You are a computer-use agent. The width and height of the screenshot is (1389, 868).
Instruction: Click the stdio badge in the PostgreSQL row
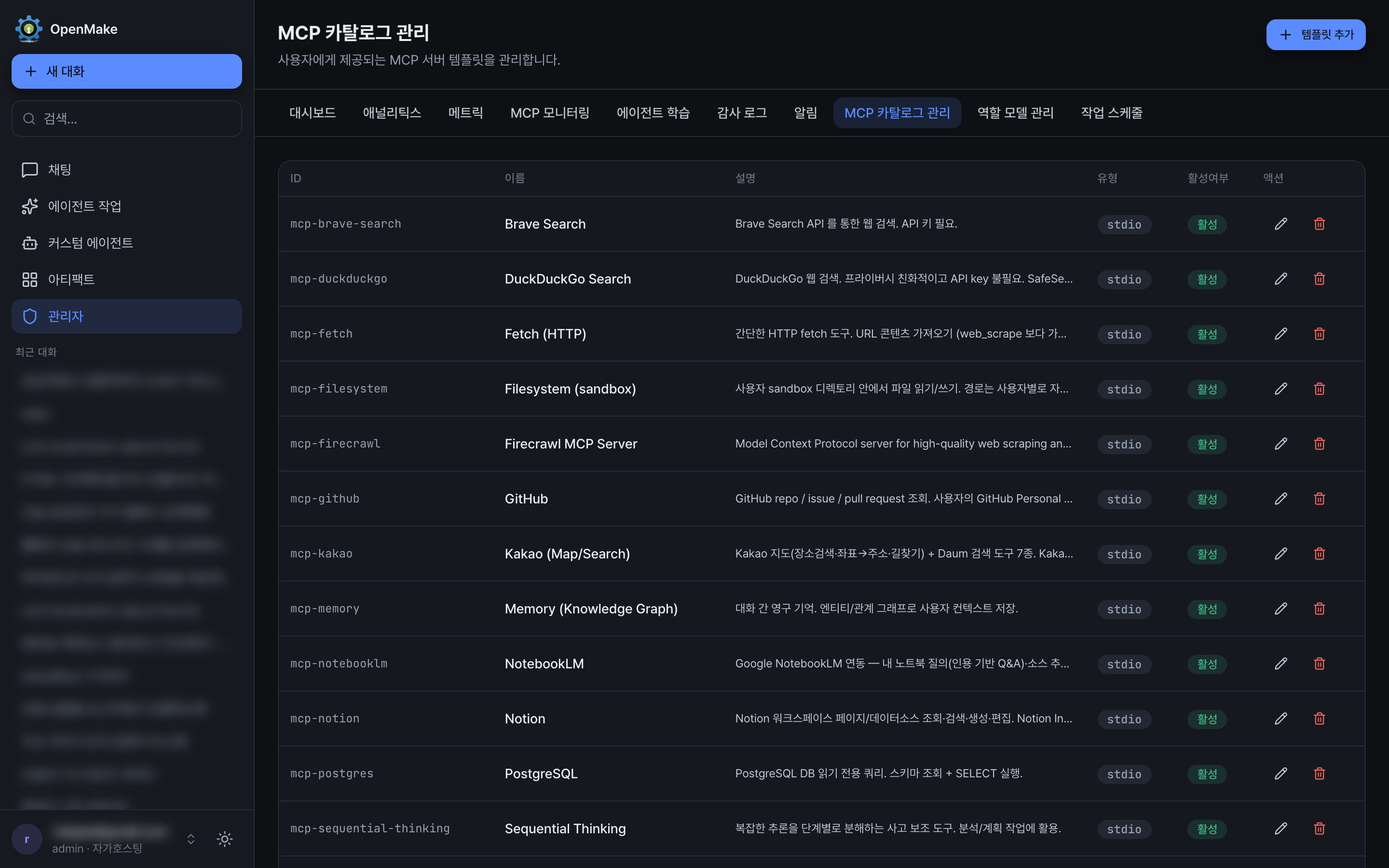click(x=1124, y=774)
